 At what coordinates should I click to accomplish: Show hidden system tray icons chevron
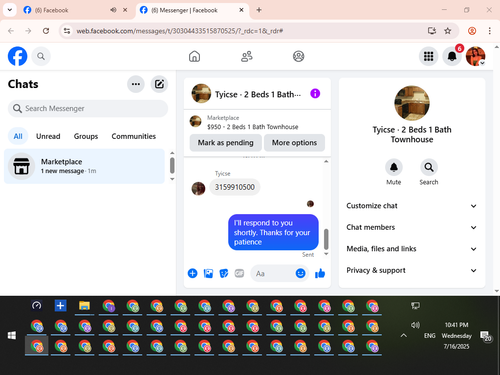(403, 336)
